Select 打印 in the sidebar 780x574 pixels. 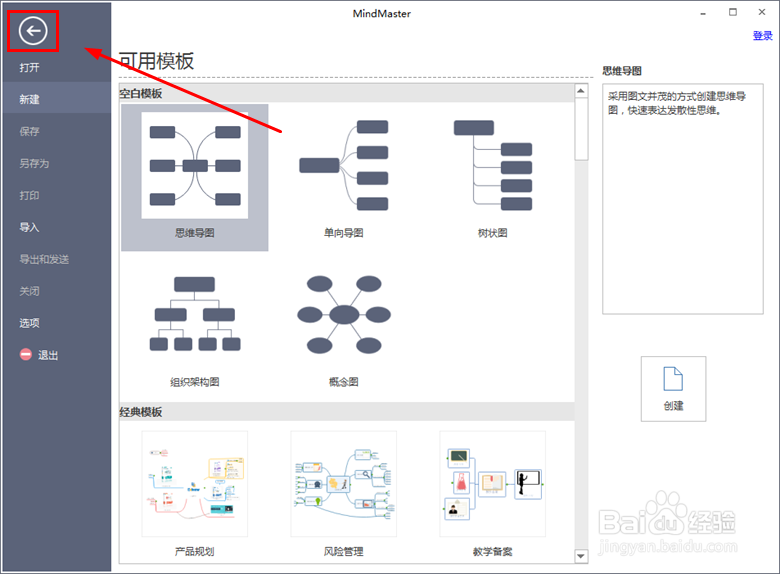pos(29,195)
